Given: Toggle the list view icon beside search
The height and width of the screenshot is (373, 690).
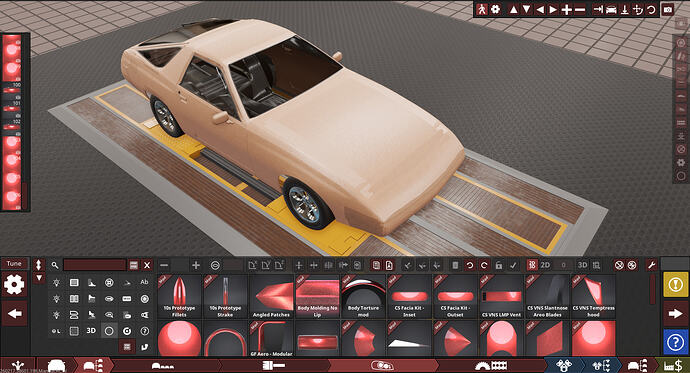Looking at the screenshot, I should point(134,265).
